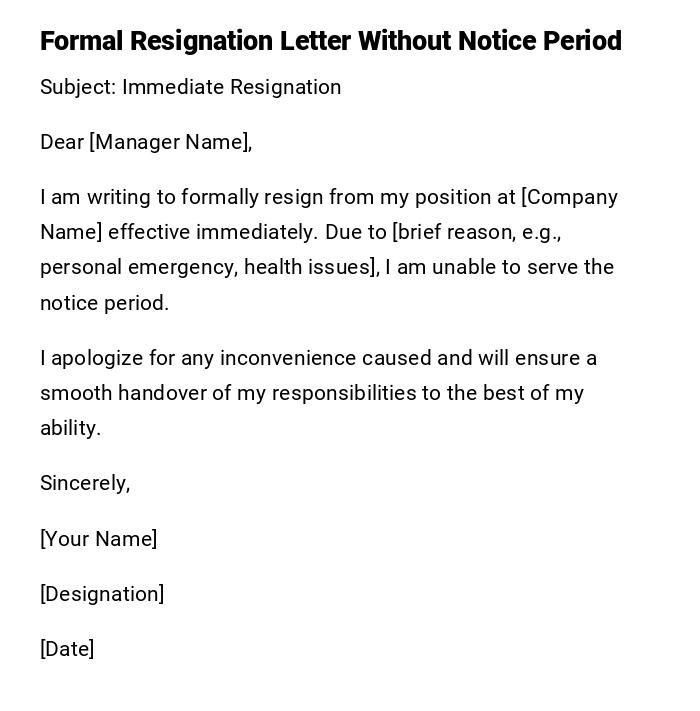The image size is (700, 711).
Task: Select the [Date] placeholder
Action: (x=67, y=649)
